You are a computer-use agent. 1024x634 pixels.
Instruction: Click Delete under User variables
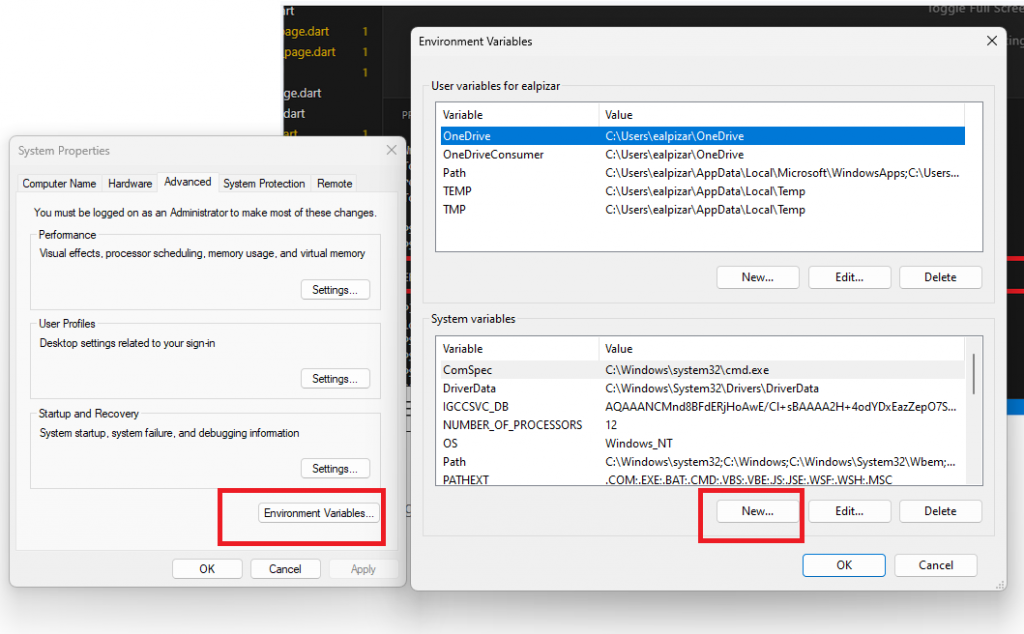point(940,277)
